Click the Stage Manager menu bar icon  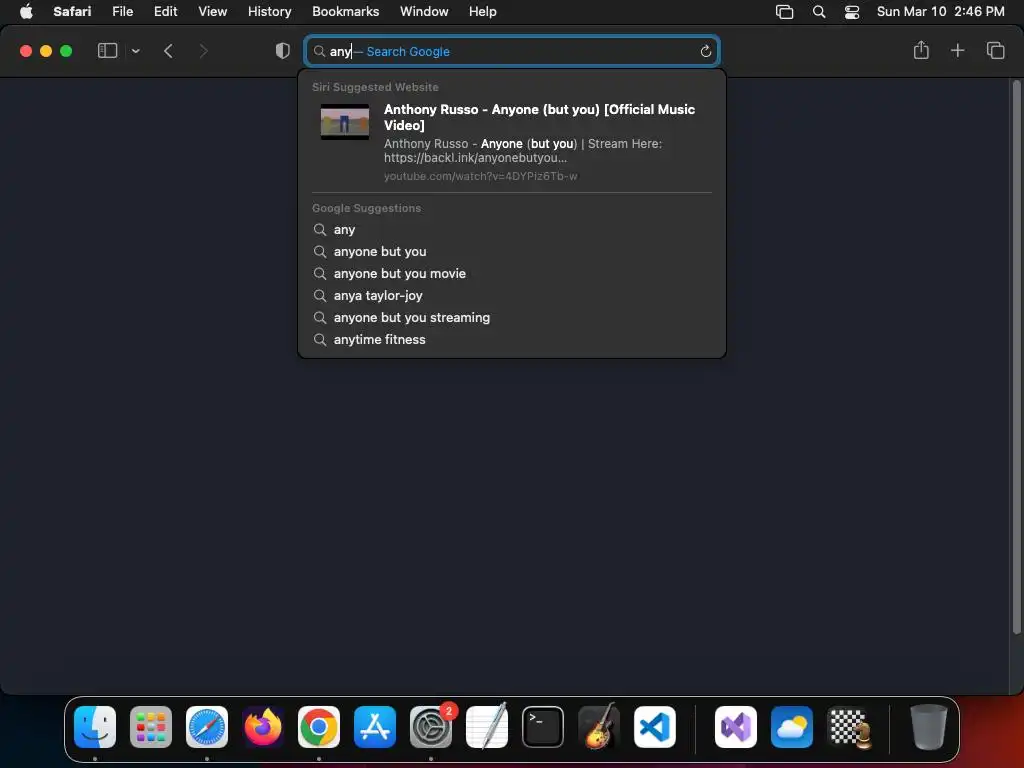(x=784, y=12)
